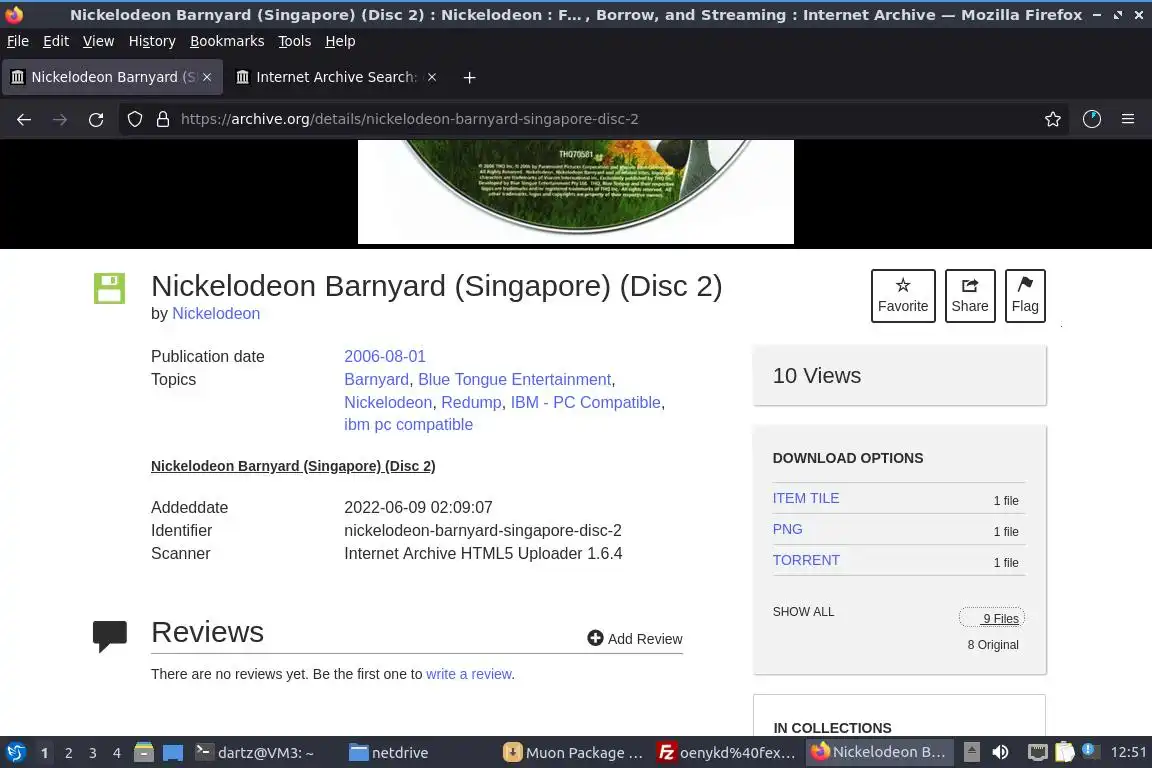This screenshot has height=768, width=1152.
Task: Open the Firefox hamburger menu
Action: (x=1128, y=119)
